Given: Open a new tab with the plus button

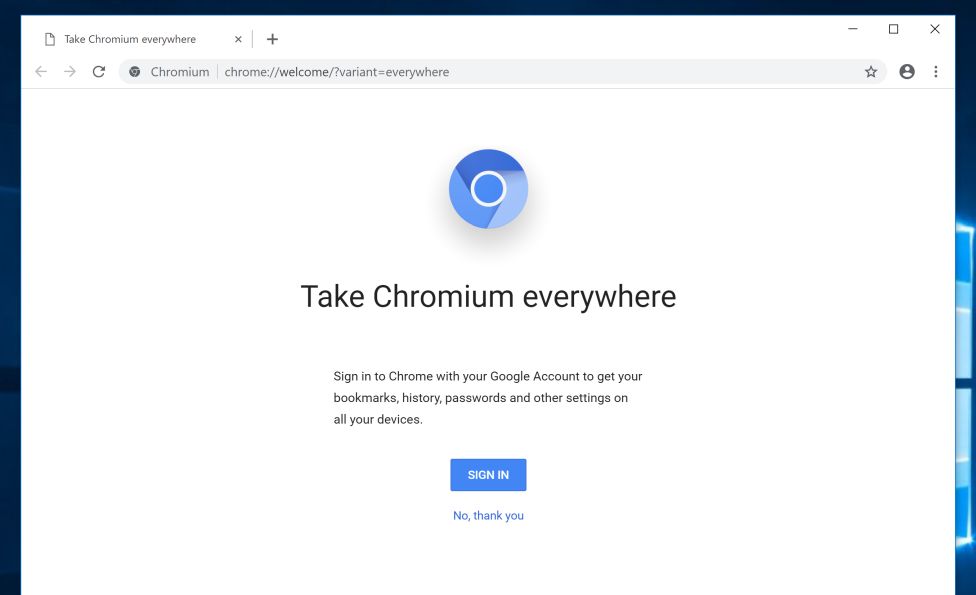Looking at the screenshot, I should click(x=272, y=38).
